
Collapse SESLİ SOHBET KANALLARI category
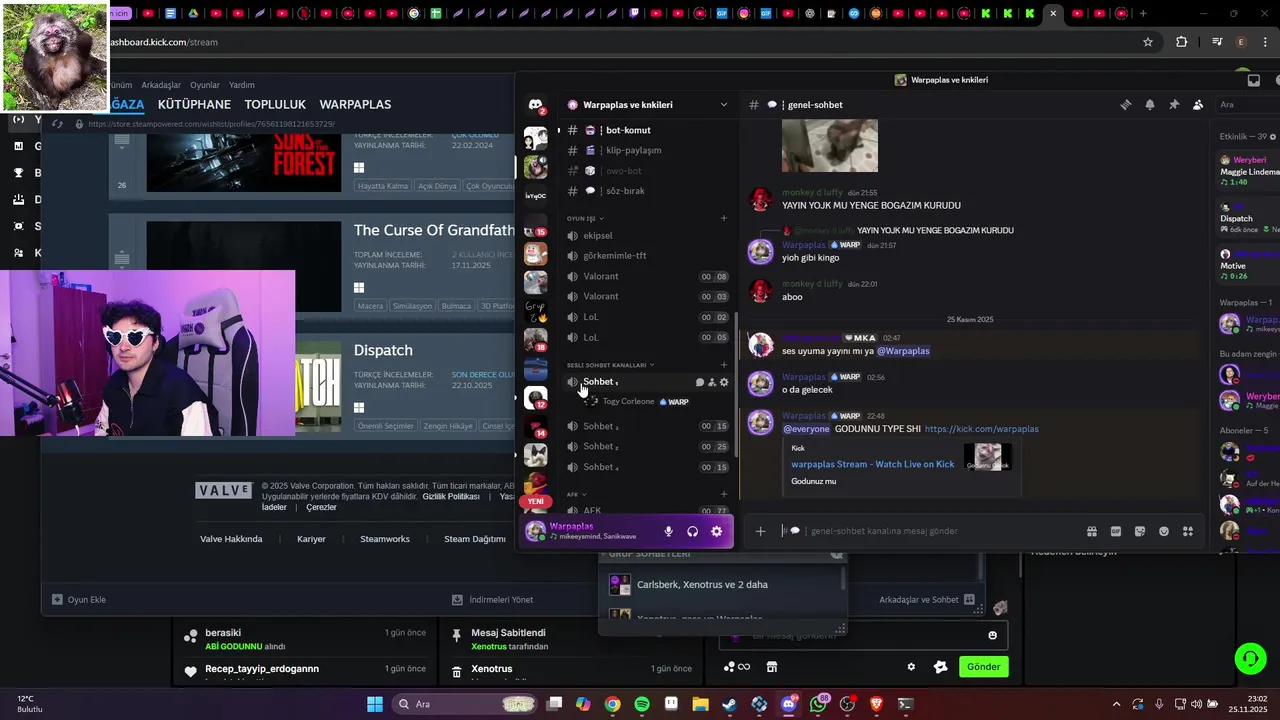(611, 365)
